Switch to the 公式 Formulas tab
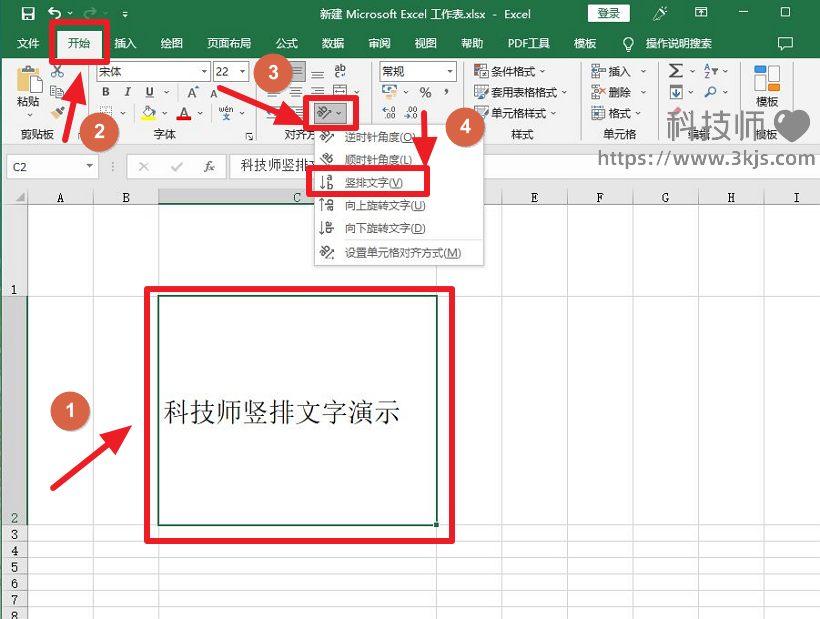 point(287,43)
